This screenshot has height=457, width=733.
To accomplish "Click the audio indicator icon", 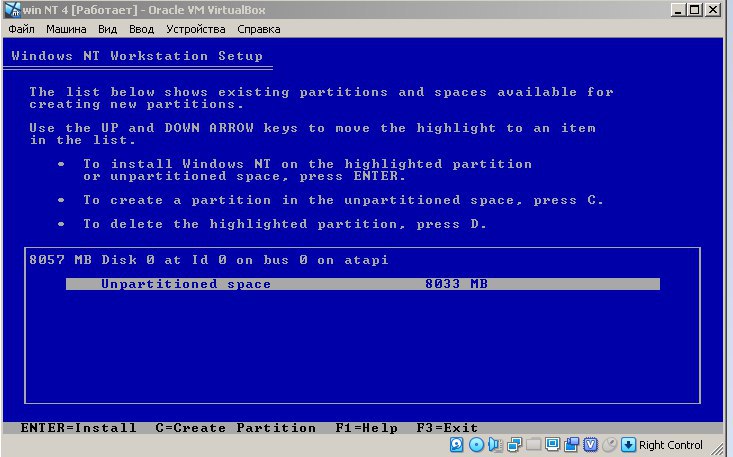I will [x=496, y=445].
